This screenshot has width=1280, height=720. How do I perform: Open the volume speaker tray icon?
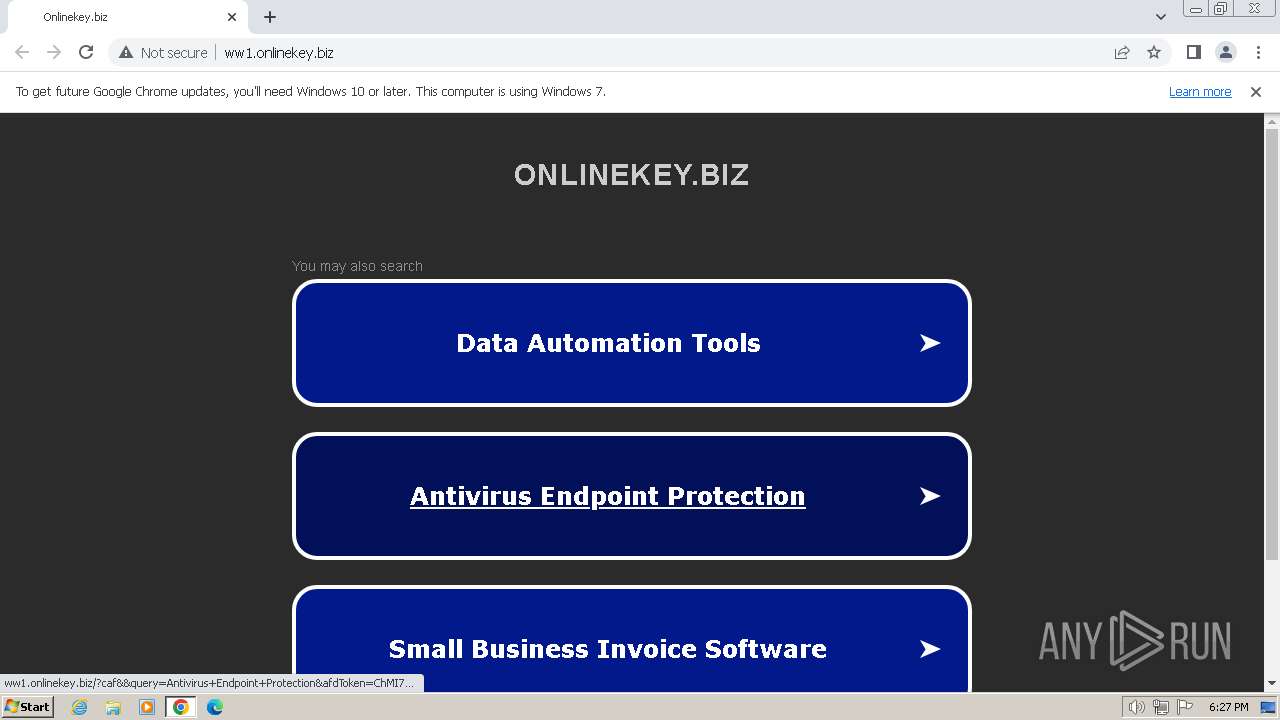pos(1136,707)
